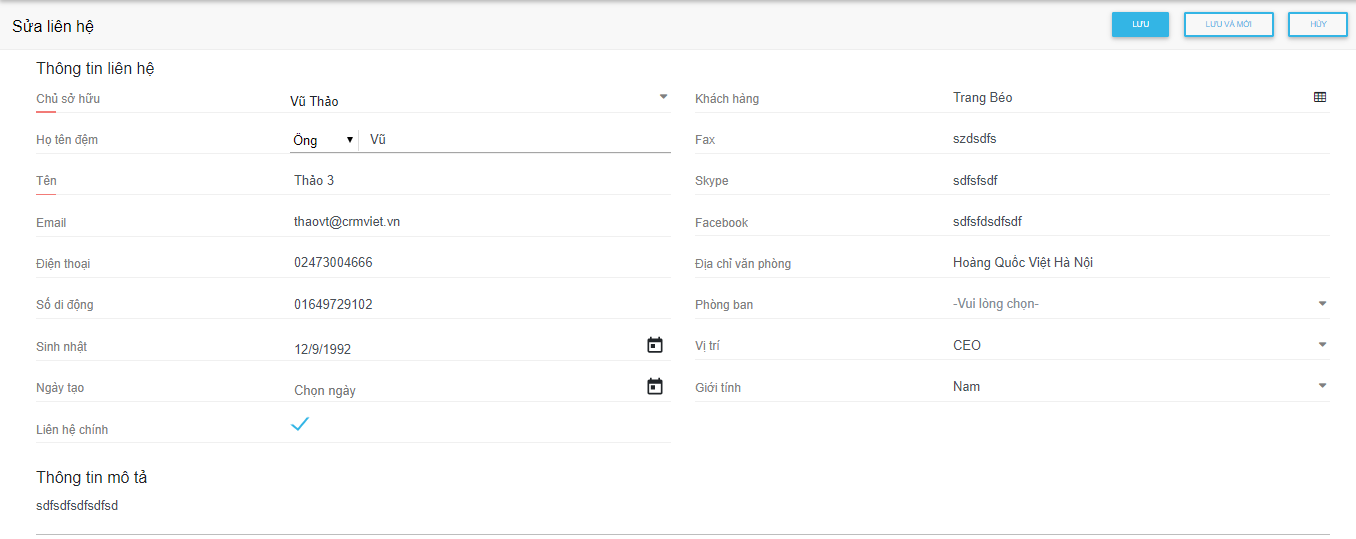Open the Ngày tạo calendar picker
This screenshot has width=1356, height=539.
click(655, 387)
